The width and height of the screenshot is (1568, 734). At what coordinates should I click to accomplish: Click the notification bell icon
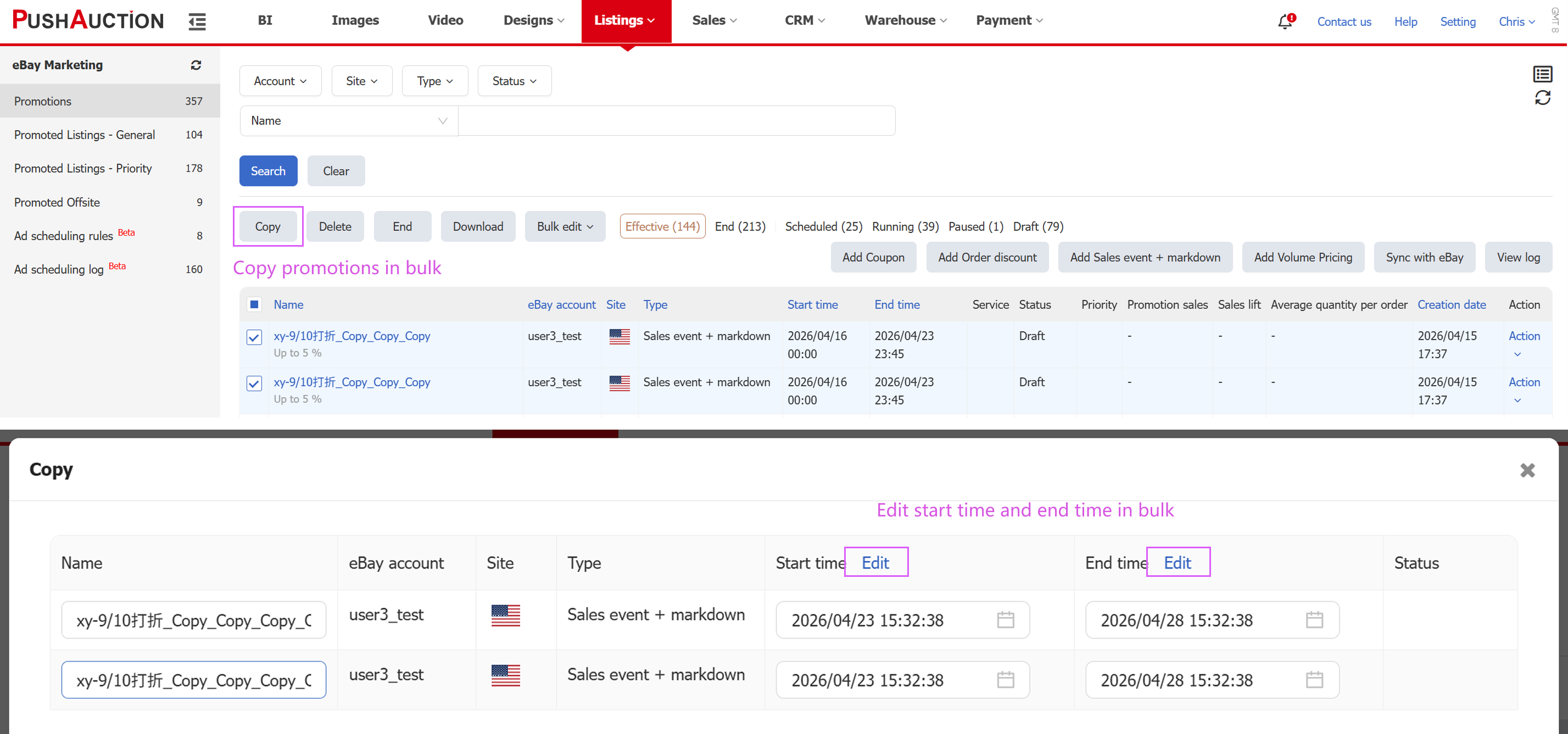click(x=1285, y=21)
